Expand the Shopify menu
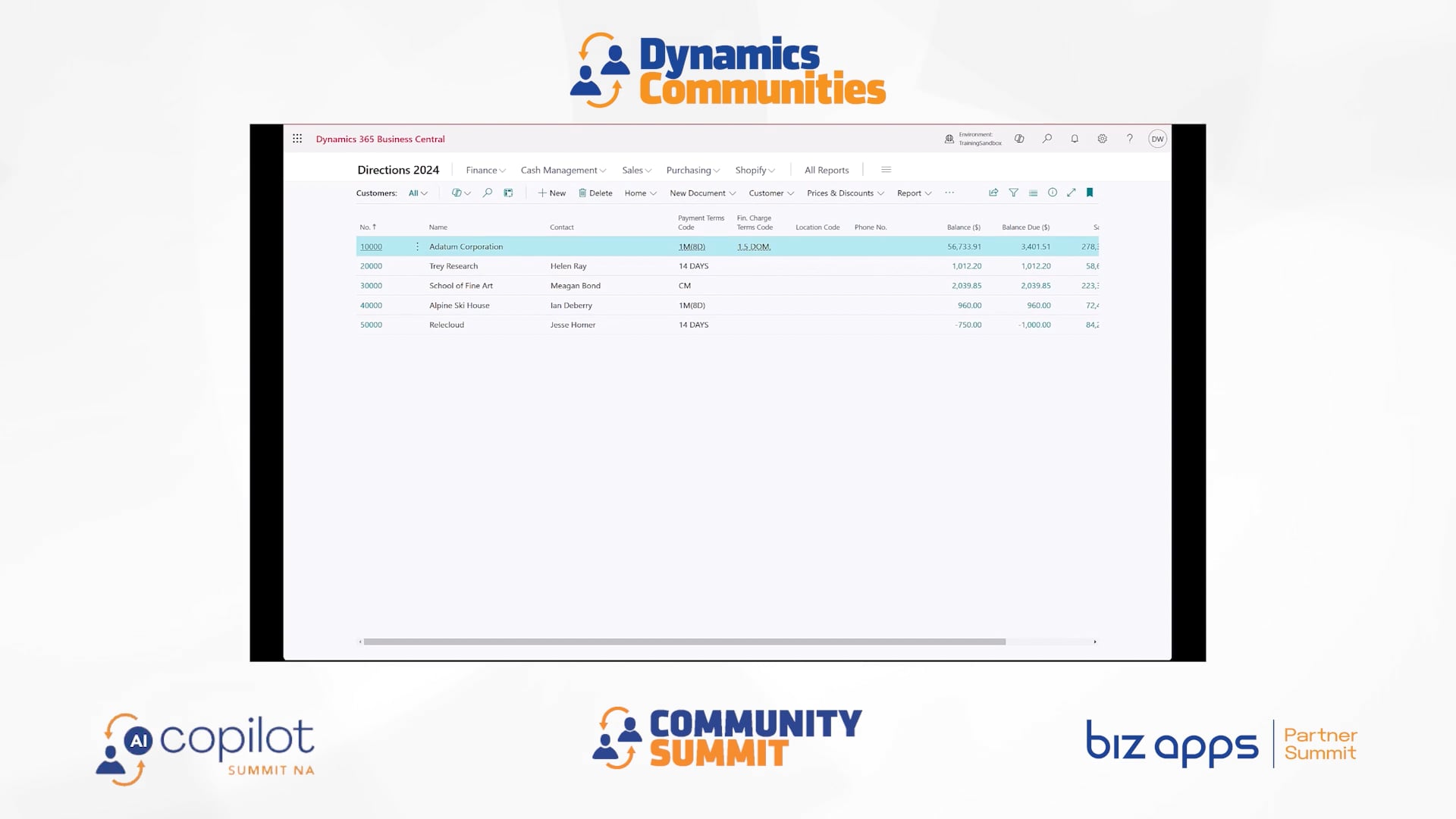Viewport: 1456px width, 819px height. 755,170
